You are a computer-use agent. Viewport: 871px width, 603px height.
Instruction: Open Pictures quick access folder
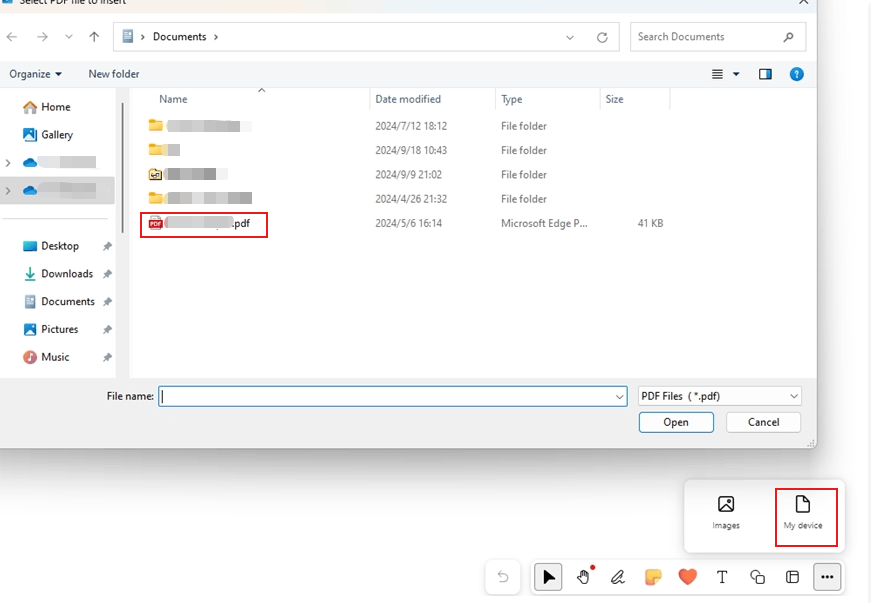(x=51, y=329)
